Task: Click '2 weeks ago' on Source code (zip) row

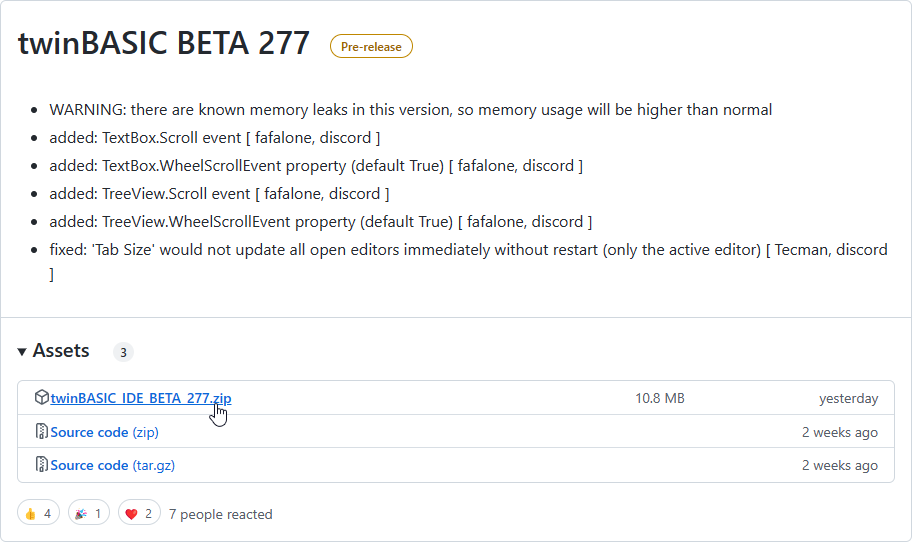Action: 839,432
